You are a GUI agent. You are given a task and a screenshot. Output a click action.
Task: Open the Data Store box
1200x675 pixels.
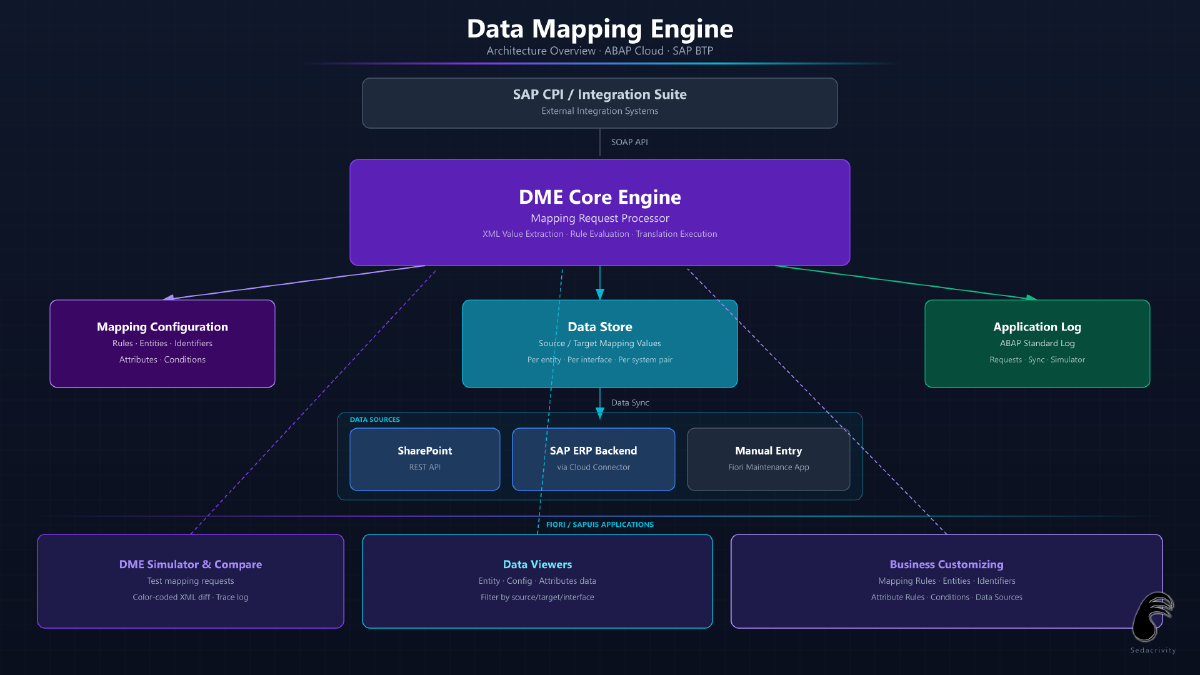click(600, 343)
